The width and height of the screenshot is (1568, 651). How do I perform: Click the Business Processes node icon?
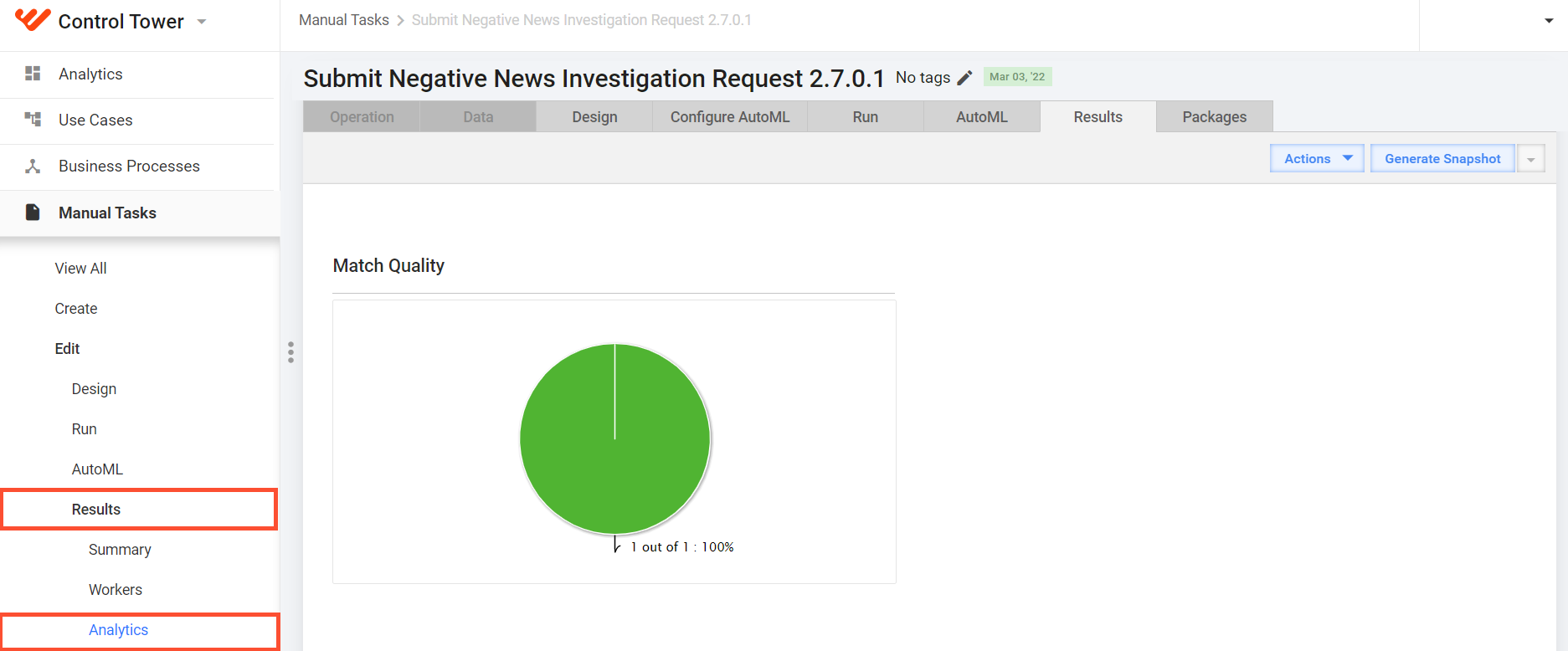[x=33, y=166]
